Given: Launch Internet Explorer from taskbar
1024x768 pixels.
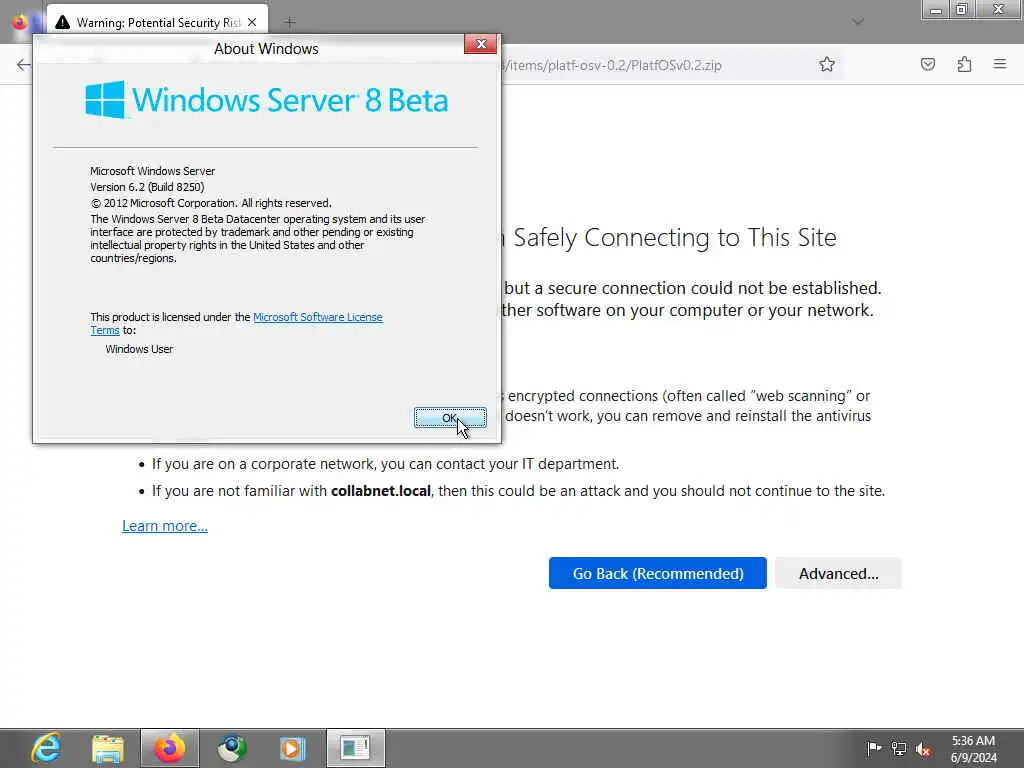Looking at the screenshot, I should click(x=46, y=748).
